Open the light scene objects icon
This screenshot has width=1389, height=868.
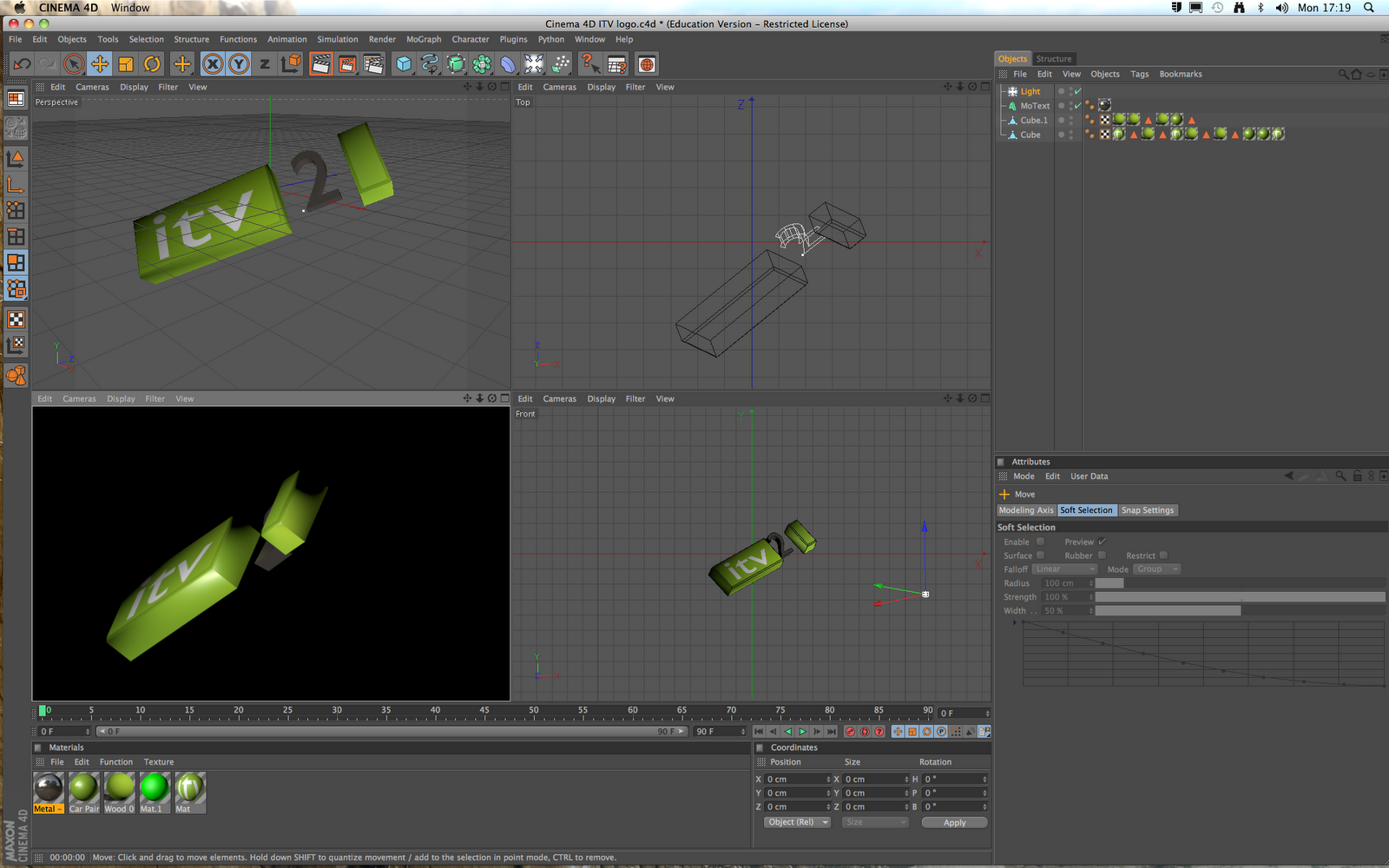point(534,64)
